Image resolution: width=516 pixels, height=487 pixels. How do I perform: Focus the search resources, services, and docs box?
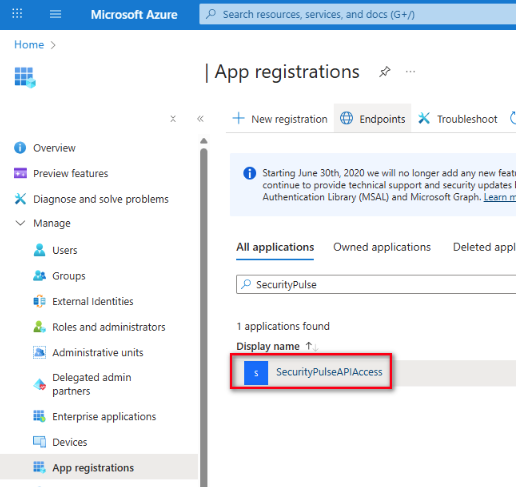pos(357,14)
